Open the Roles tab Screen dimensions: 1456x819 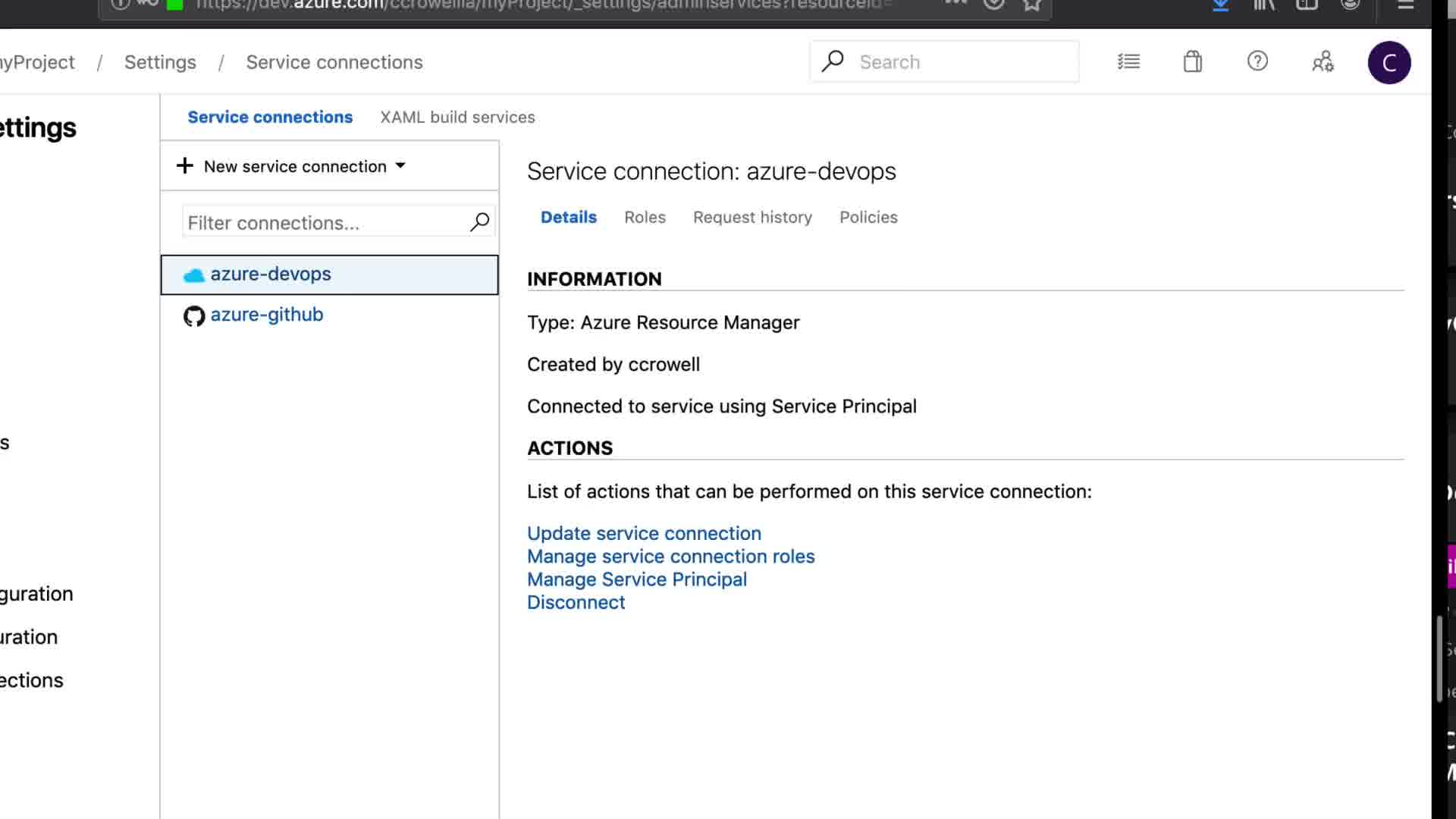(645, 217)
